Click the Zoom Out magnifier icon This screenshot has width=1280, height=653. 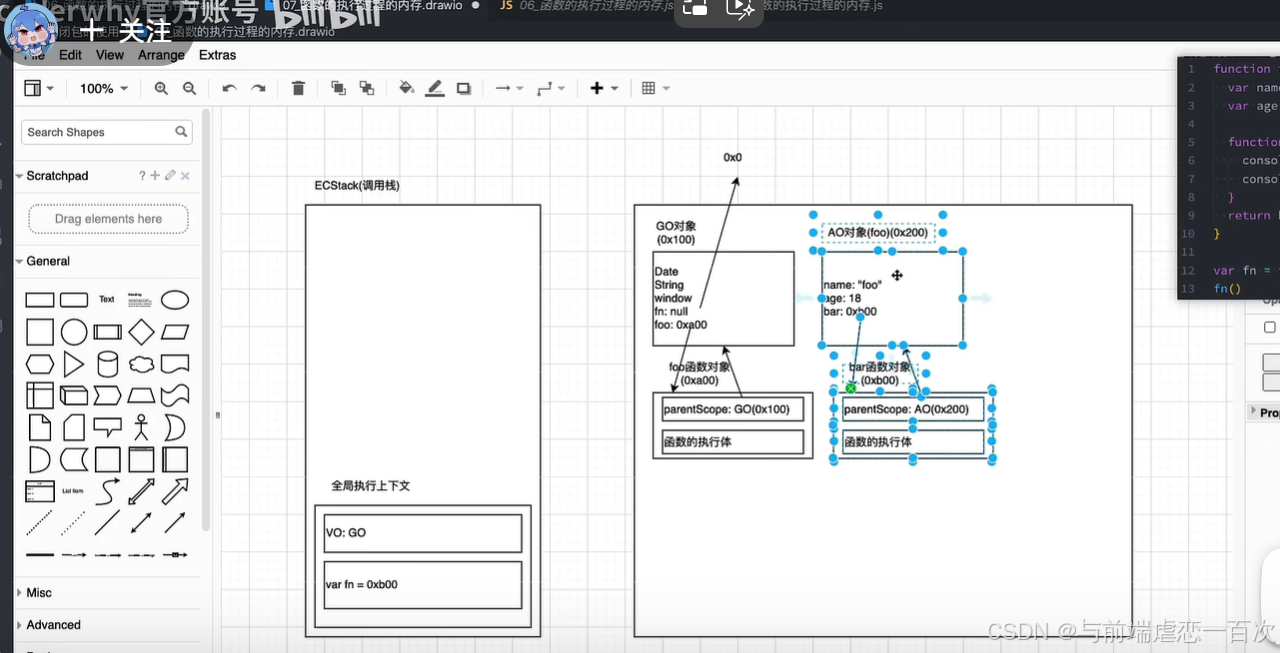(189, 88)
